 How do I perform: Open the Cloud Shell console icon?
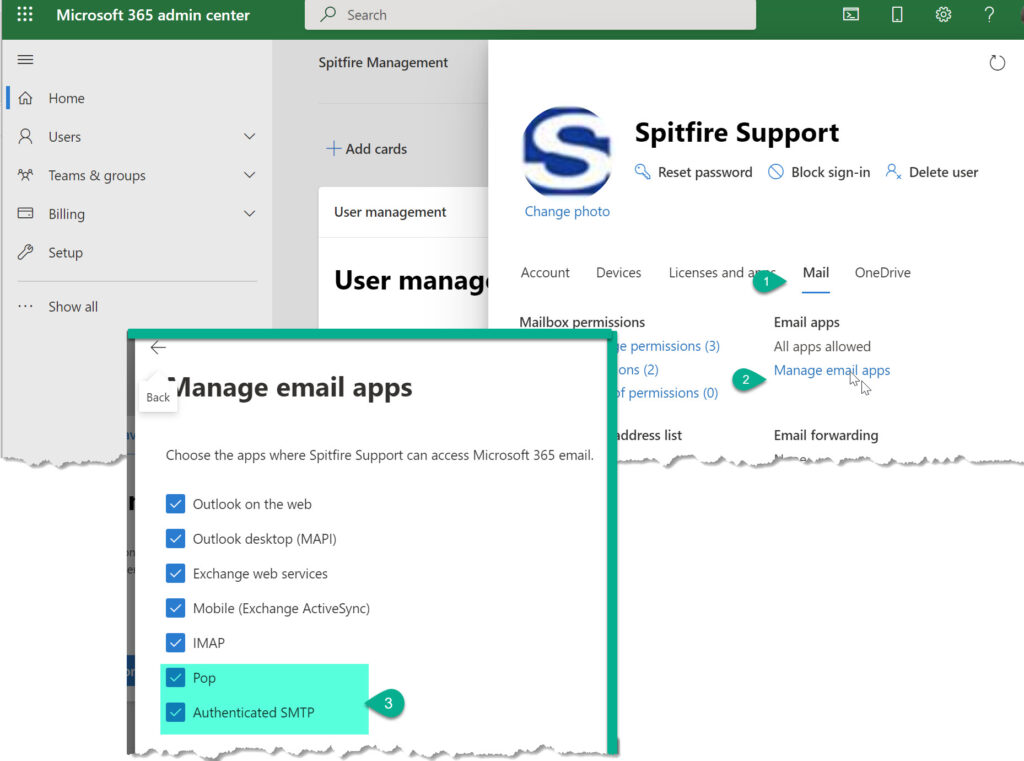851,14
